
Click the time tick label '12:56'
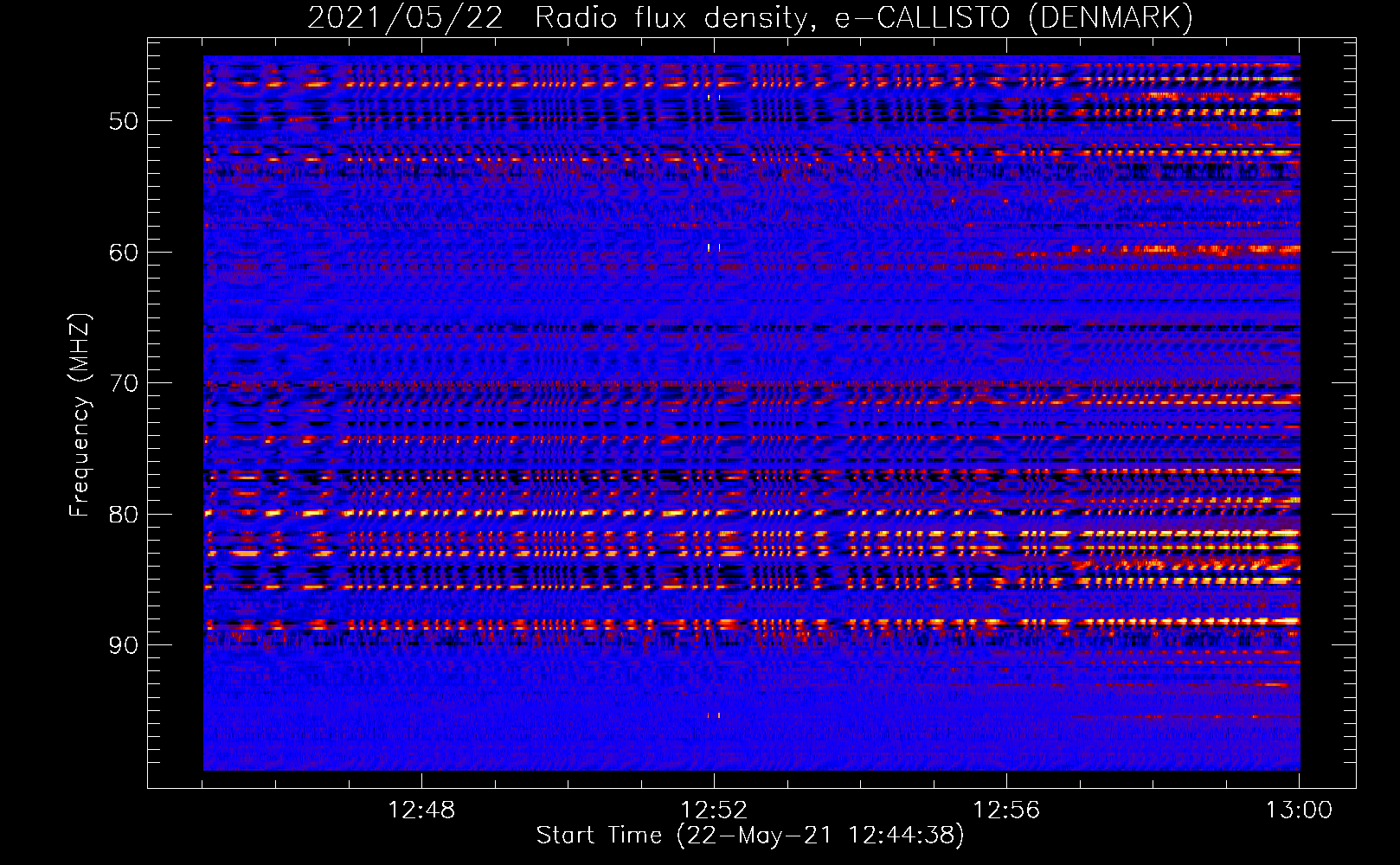[x=1006, y=811]
